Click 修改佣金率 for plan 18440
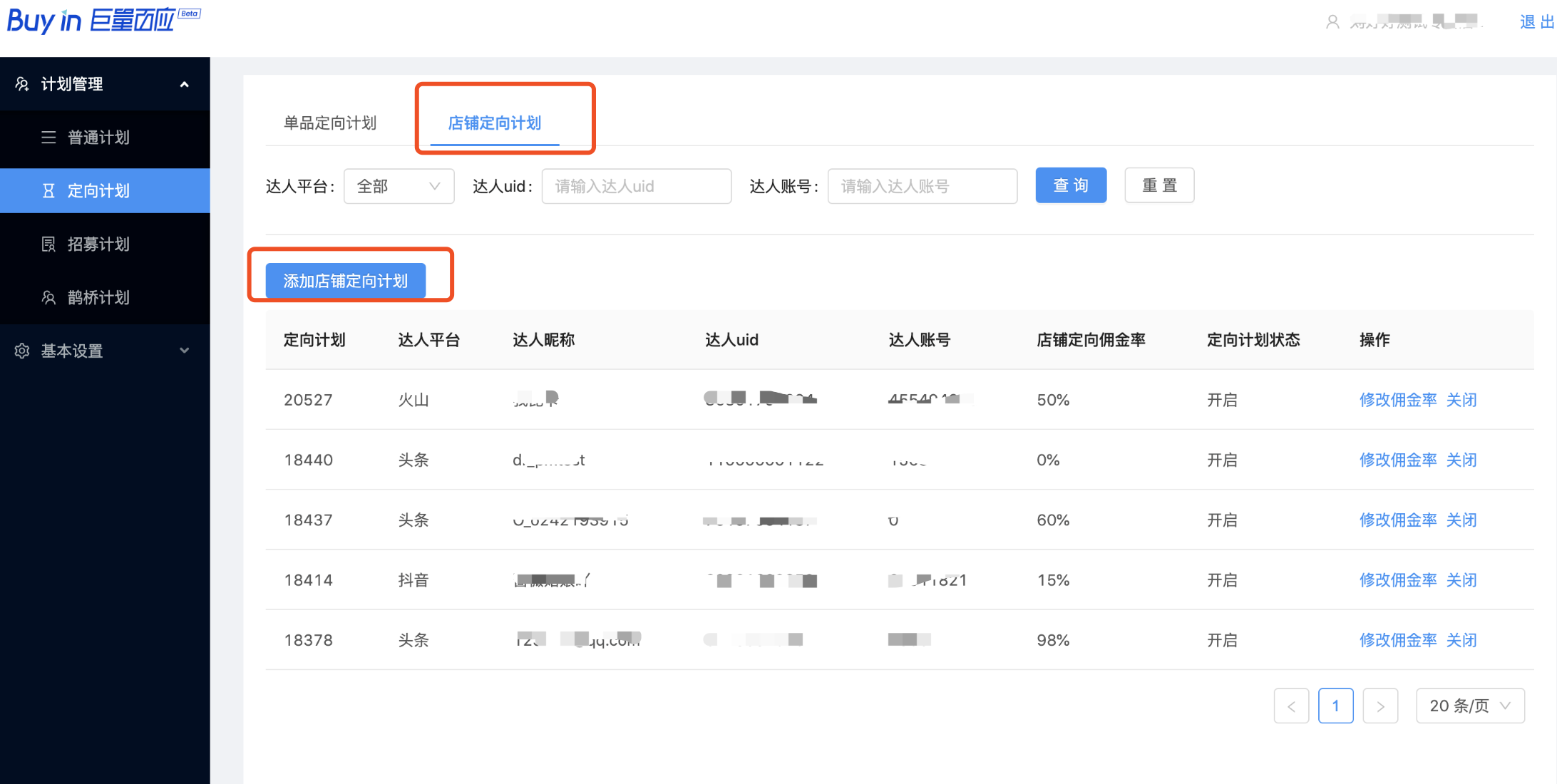This screenshot has width=1557, height=784. tap(1398, 460)
